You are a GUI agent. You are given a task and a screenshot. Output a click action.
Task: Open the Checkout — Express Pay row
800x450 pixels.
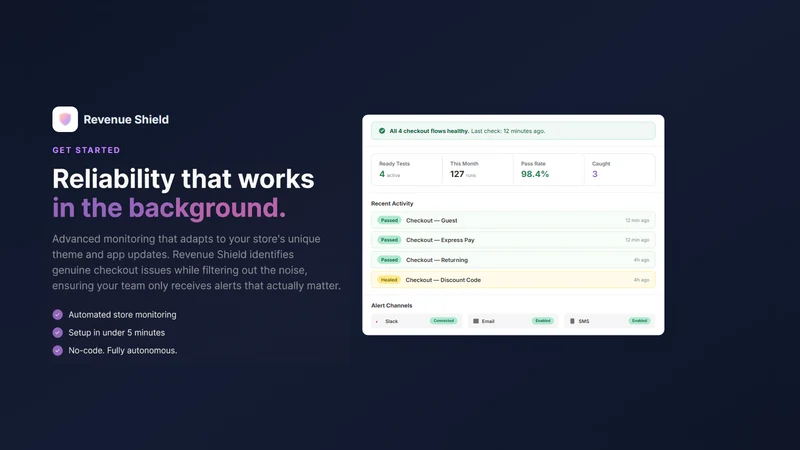coord(513,240)
